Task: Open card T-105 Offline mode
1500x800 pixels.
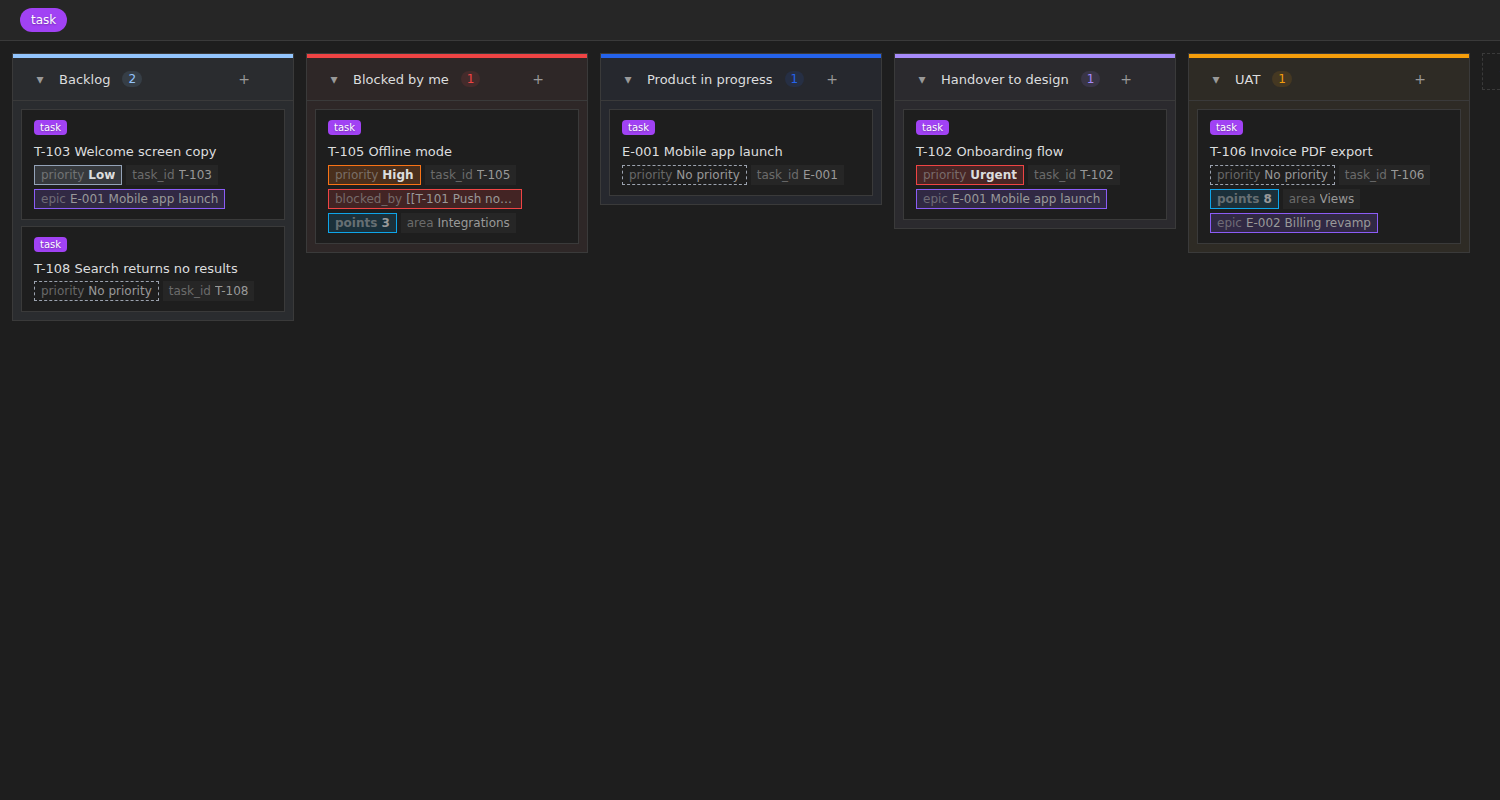Action: pyautogui.click(x=390, y=152)
